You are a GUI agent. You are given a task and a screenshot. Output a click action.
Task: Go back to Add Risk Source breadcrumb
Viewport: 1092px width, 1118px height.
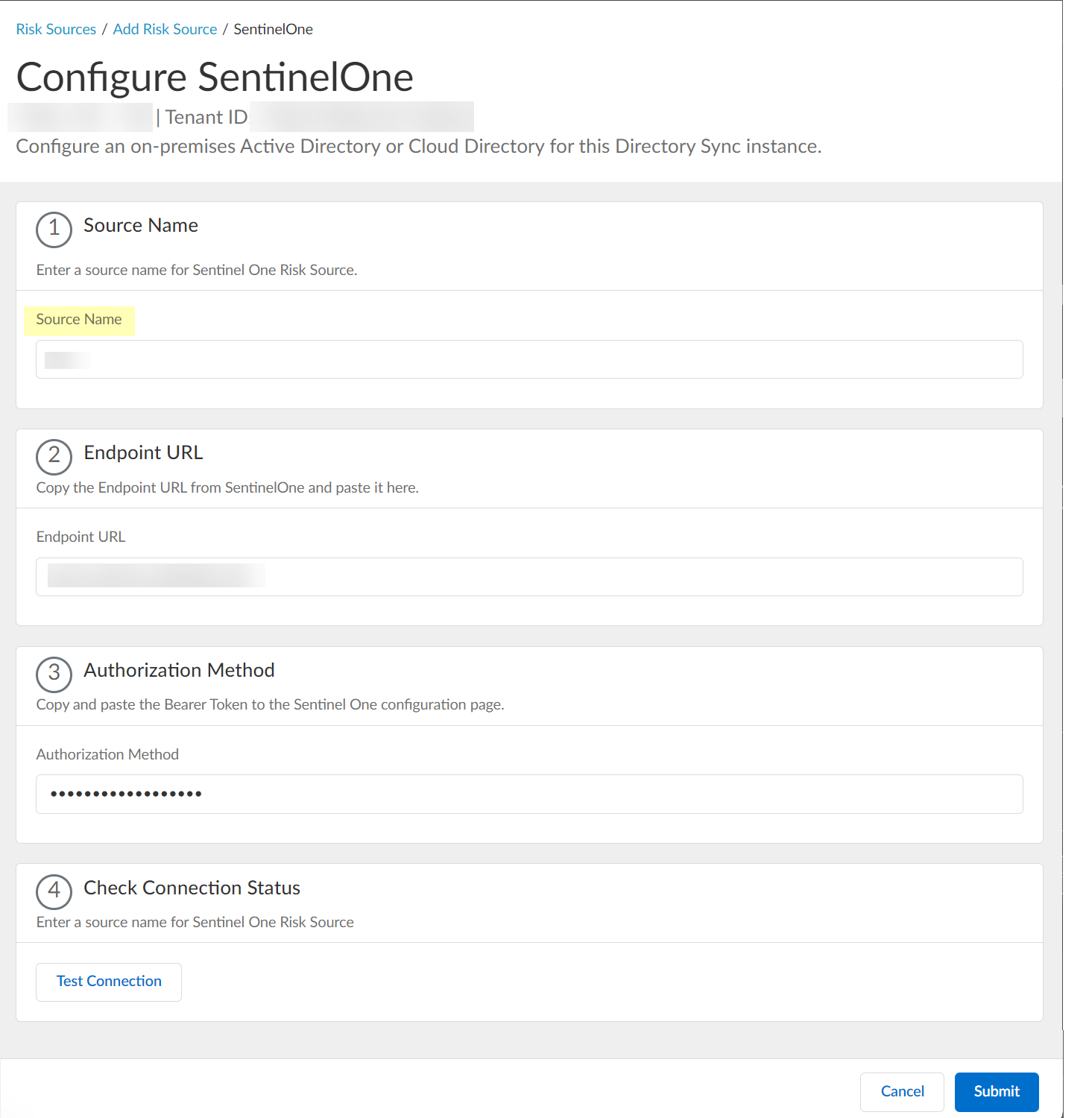click(x=165, y=29)
